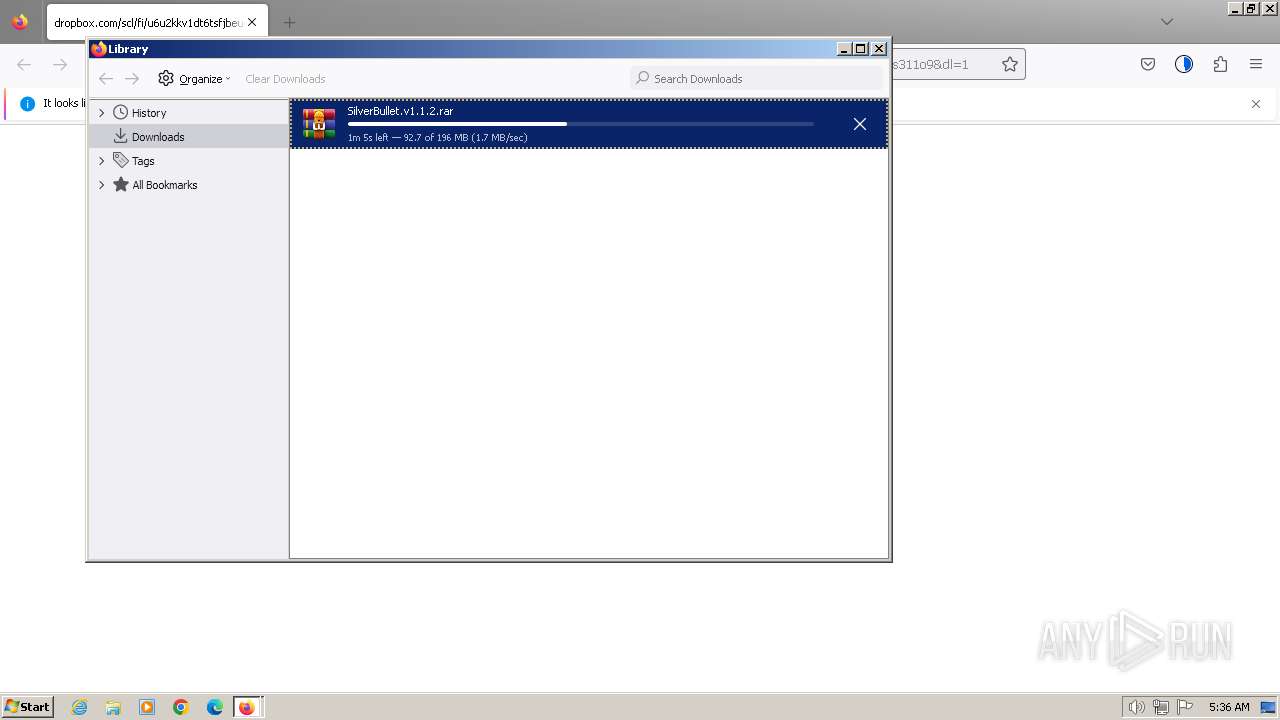Click the Firefox logo in the Library title bar

(98, 48)
